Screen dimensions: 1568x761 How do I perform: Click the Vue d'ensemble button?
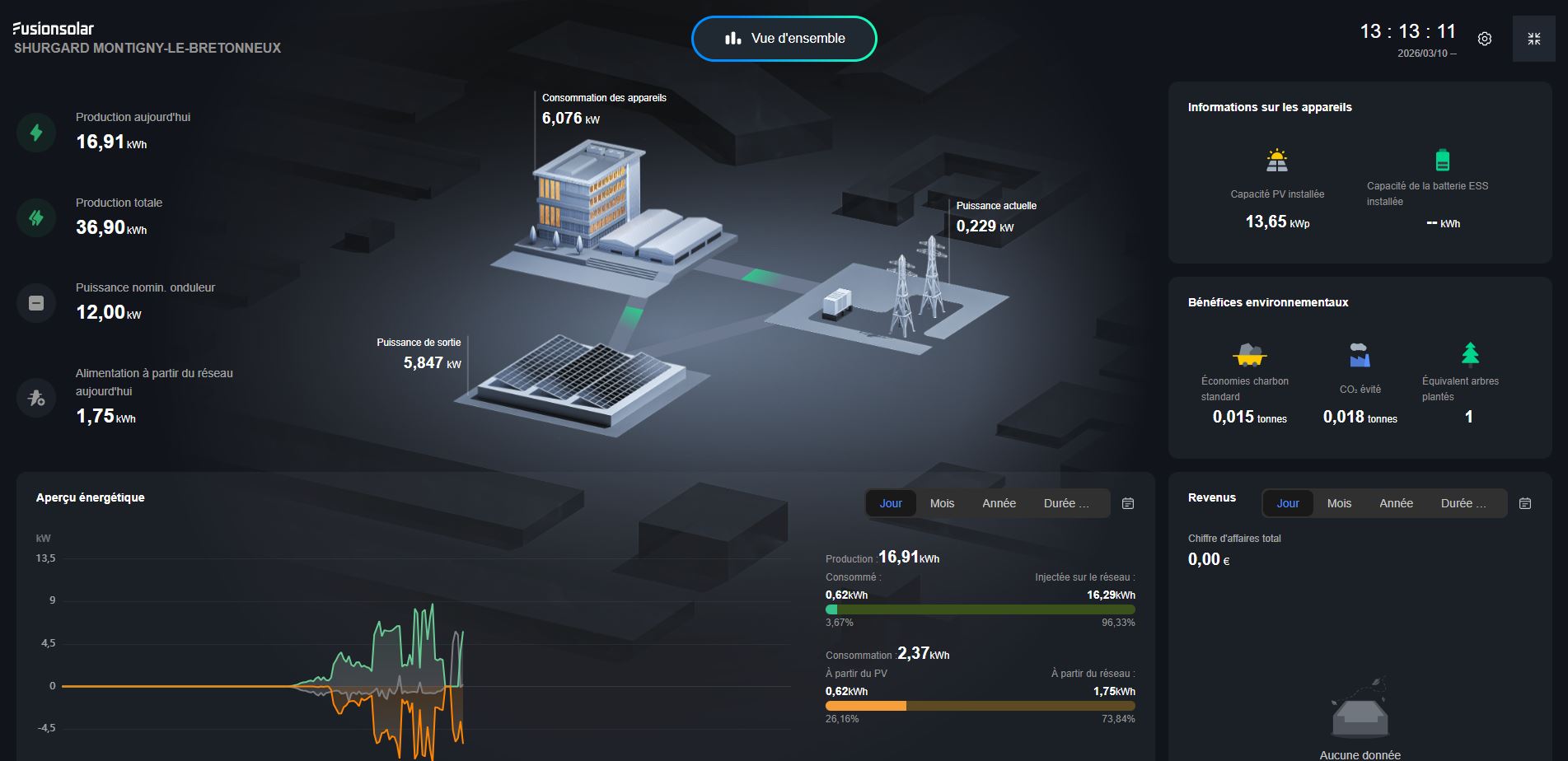(x=784, y=39)
